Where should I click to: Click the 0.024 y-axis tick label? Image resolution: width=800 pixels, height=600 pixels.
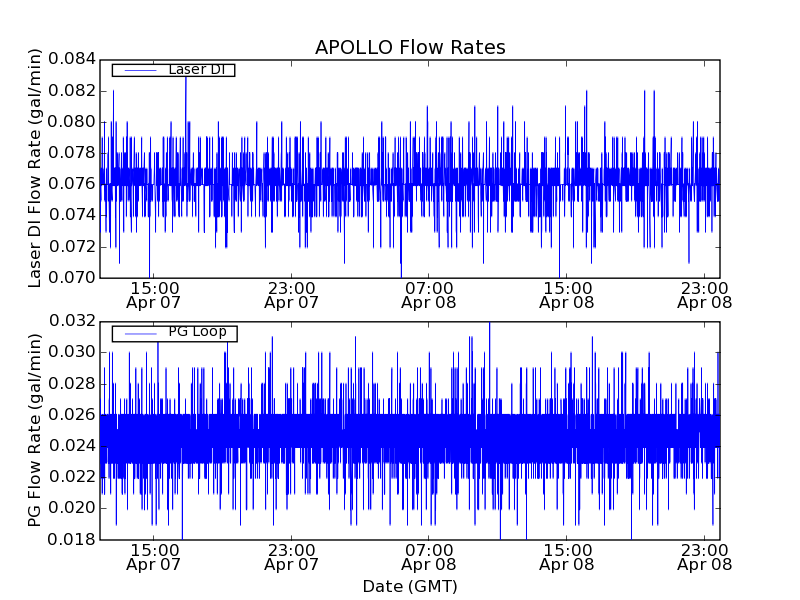pos(72,446)
